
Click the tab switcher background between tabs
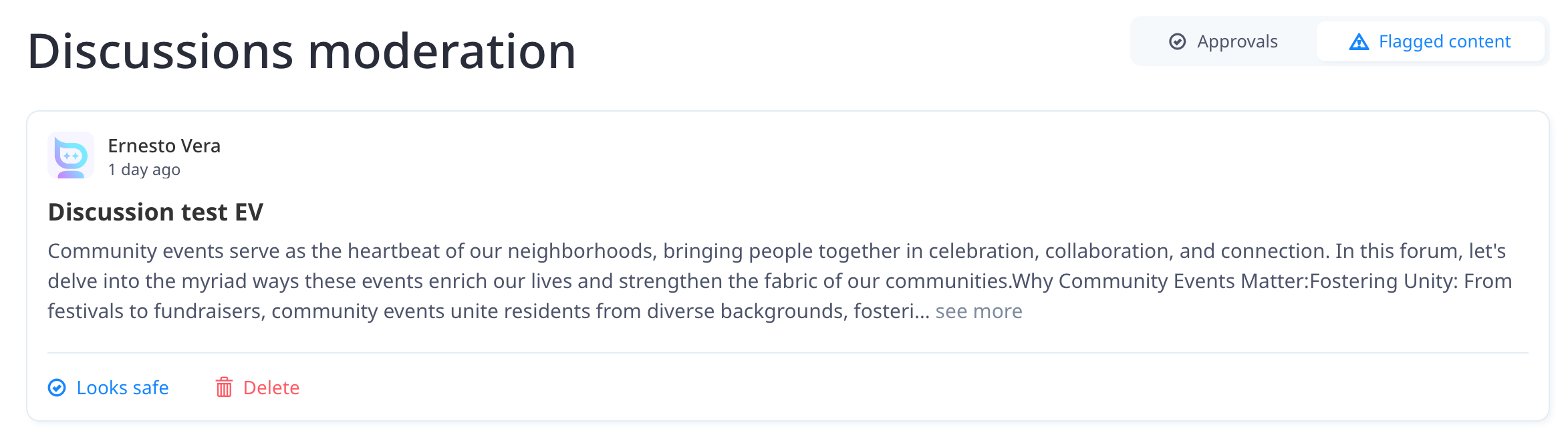(x=1314, y=41)
